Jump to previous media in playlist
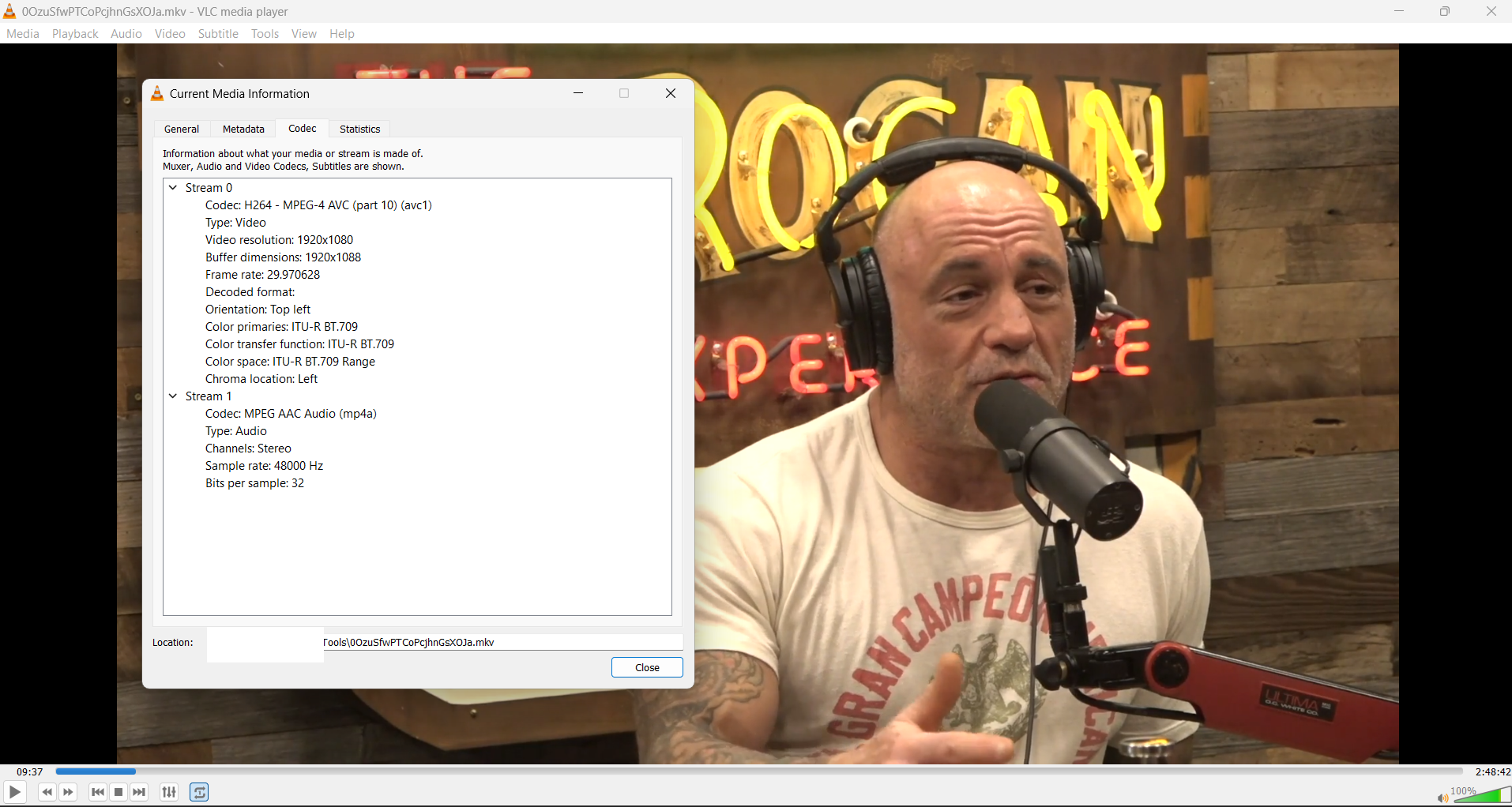1512x807 pixels. pyautogui.click(x=98, y=792)
